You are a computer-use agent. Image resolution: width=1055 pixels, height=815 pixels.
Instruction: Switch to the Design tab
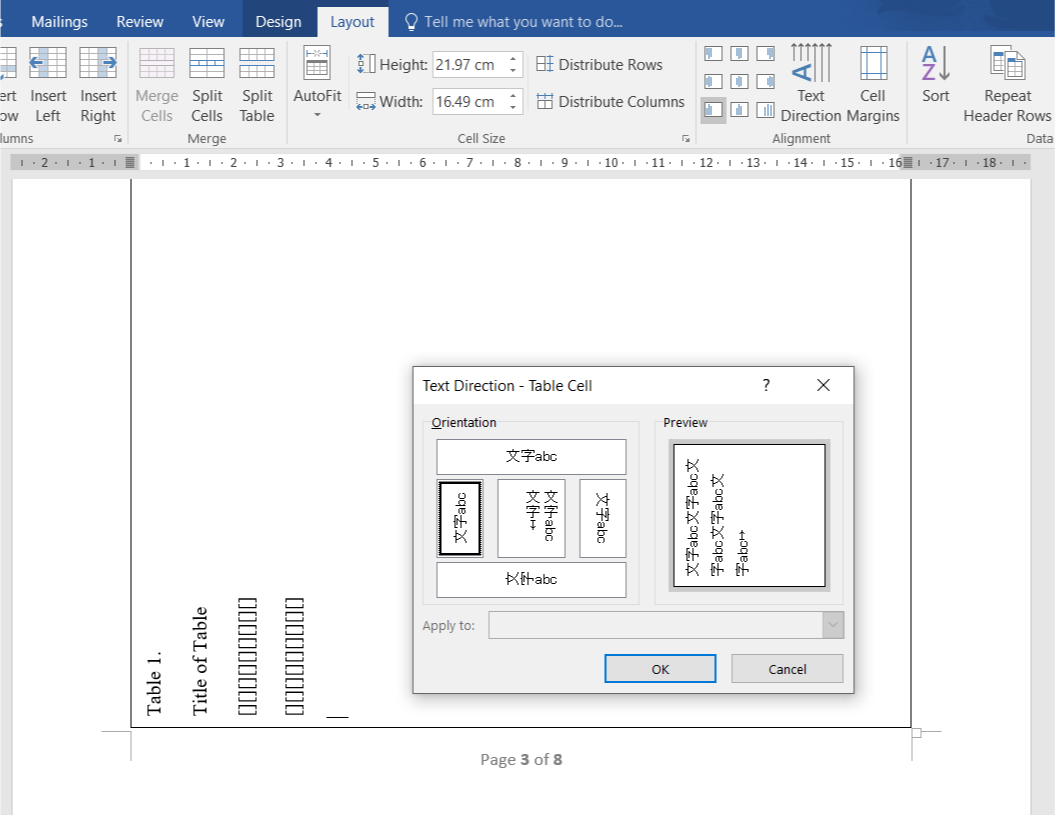(x=279, y=22)
